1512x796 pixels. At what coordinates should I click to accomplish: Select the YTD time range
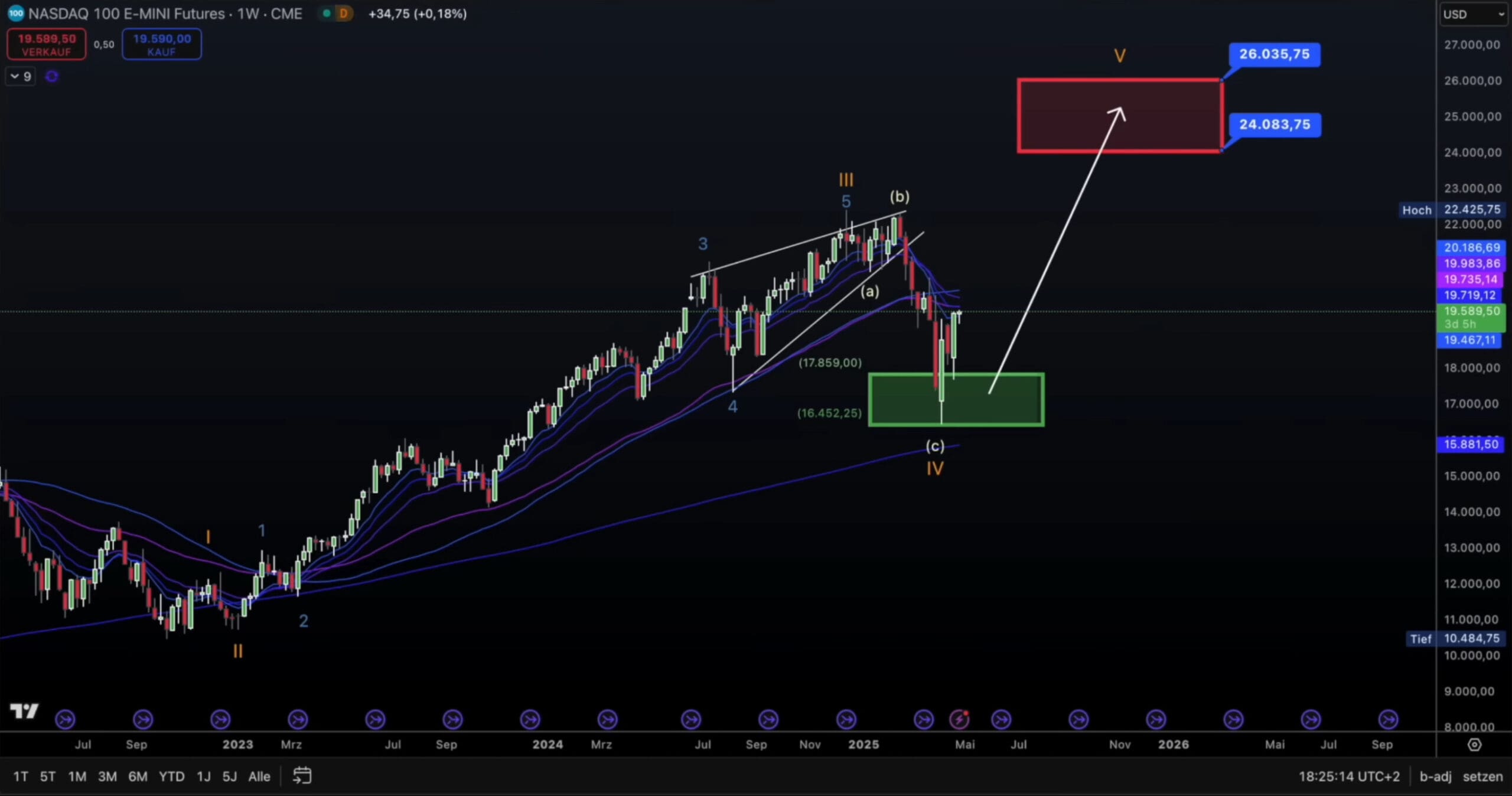click(171, 776)
